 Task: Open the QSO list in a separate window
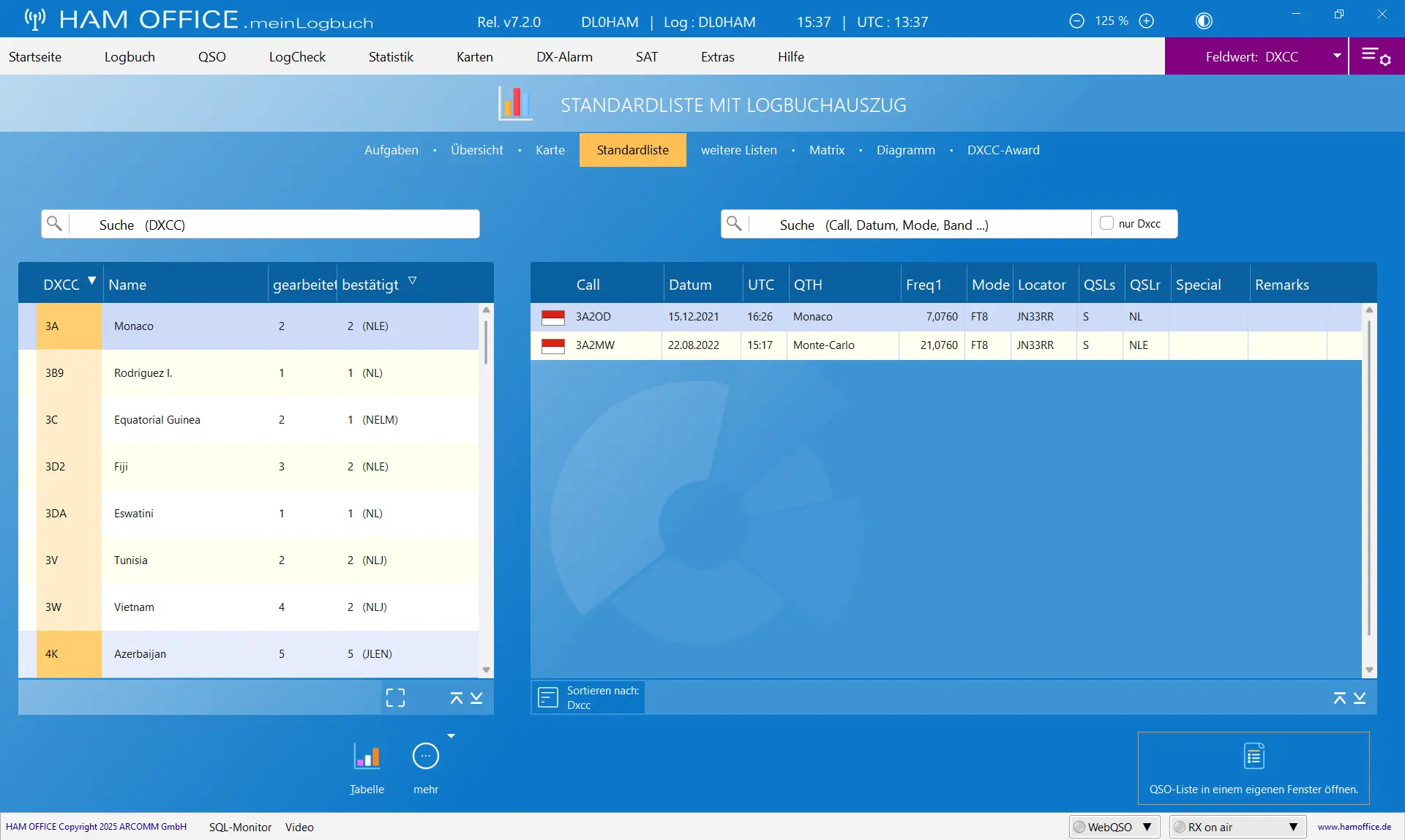coord(1254,768)
